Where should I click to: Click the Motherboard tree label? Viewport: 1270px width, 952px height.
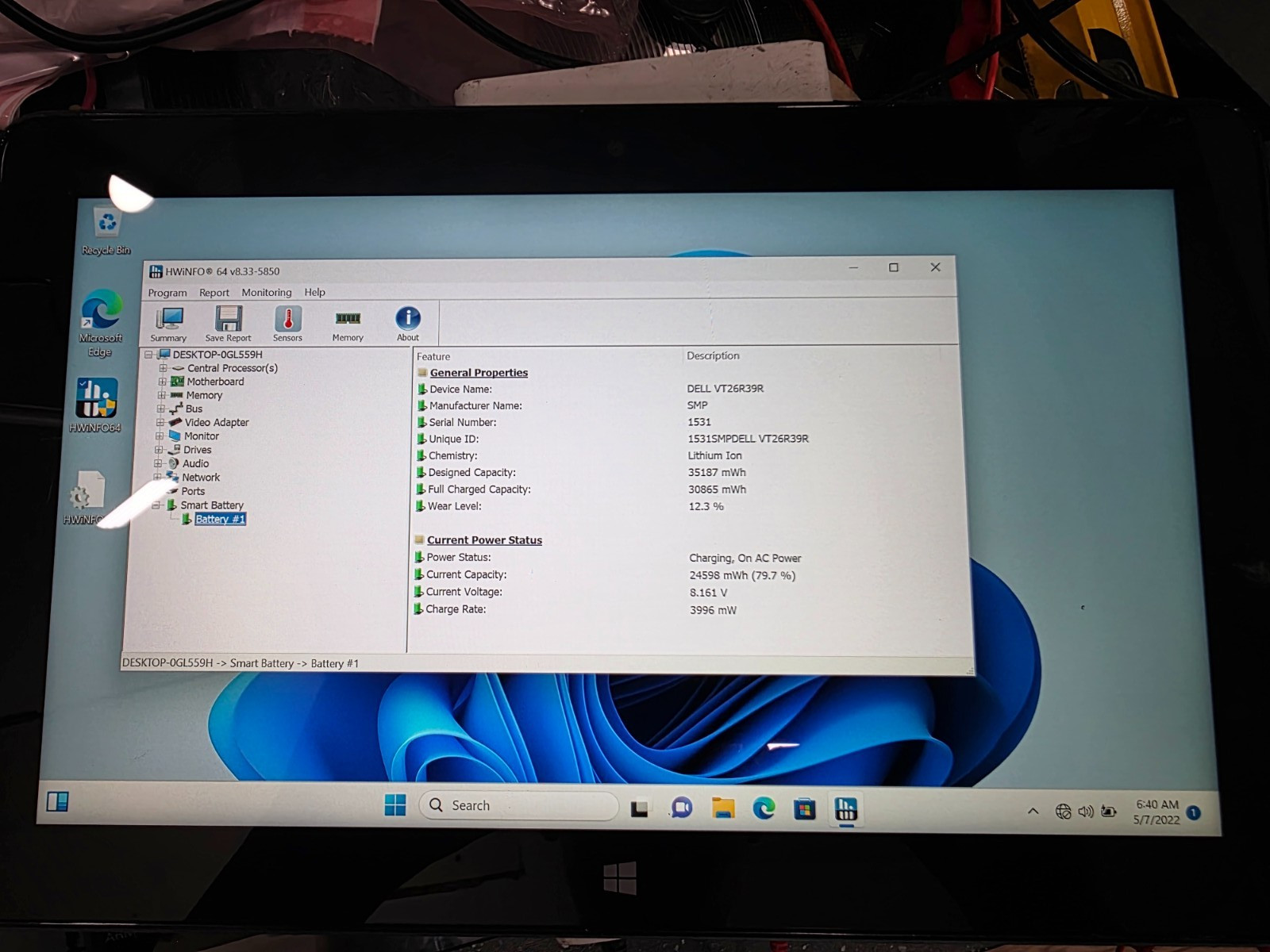tap(215, 382)
